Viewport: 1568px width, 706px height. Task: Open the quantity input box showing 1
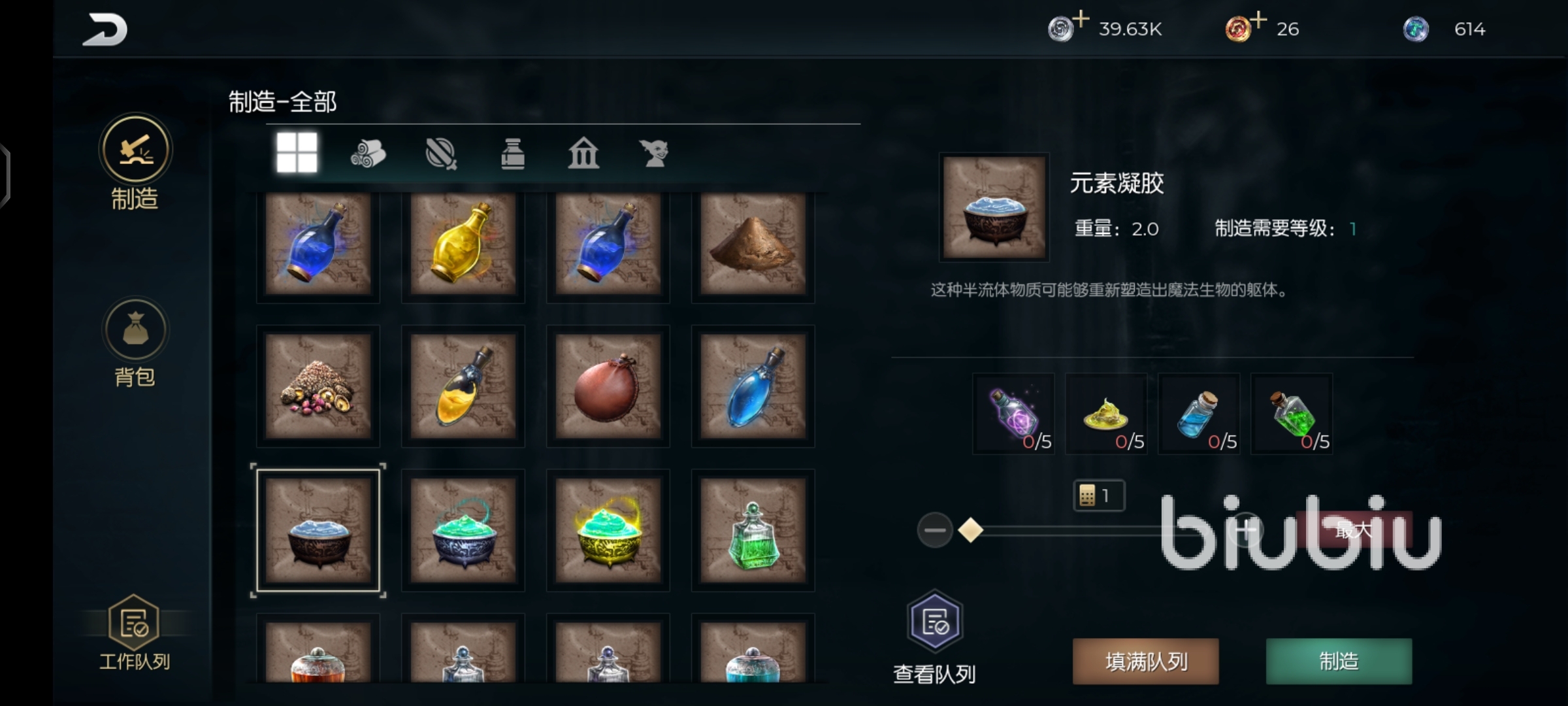coord(1099,496)
